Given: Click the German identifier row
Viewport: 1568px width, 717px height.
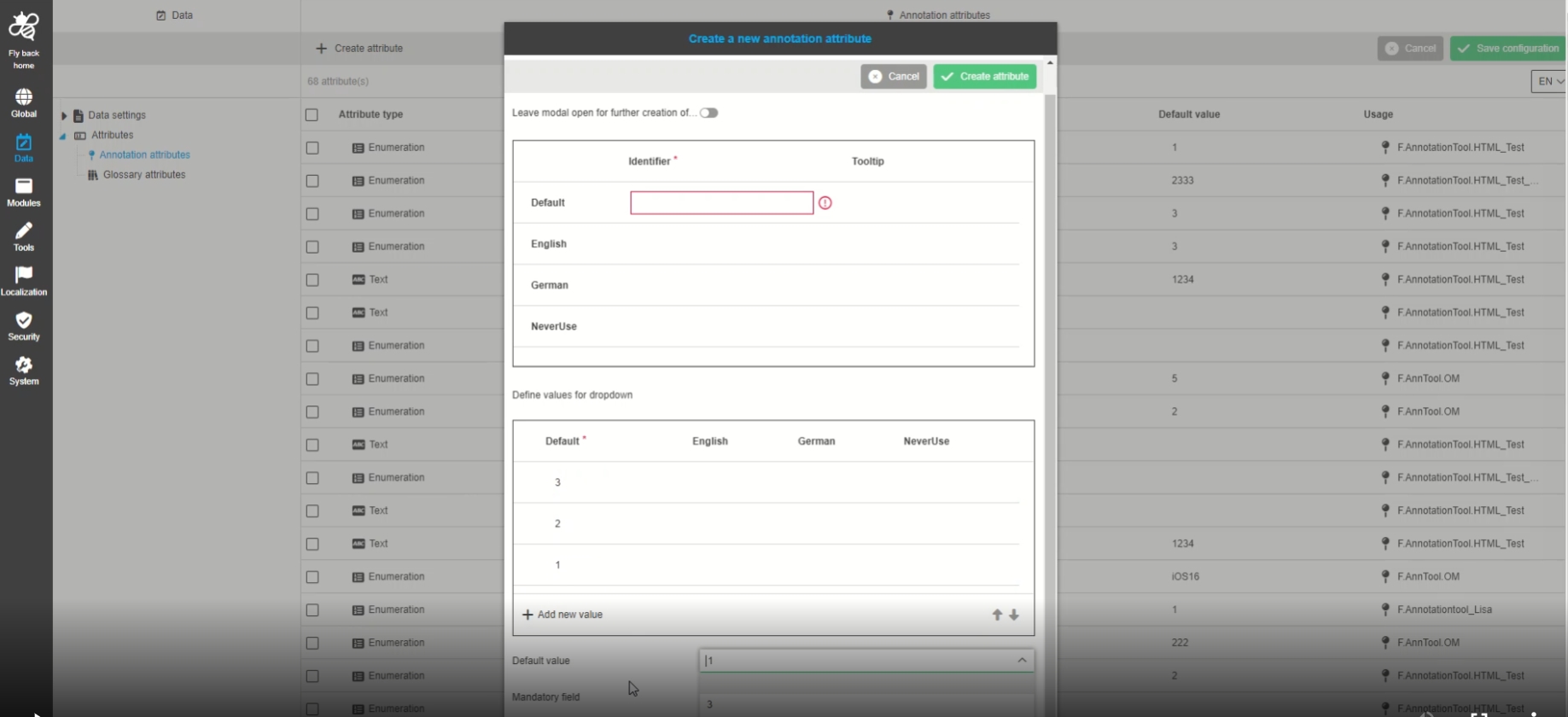Looking at the screenshot, I should [x=767, y=285].
